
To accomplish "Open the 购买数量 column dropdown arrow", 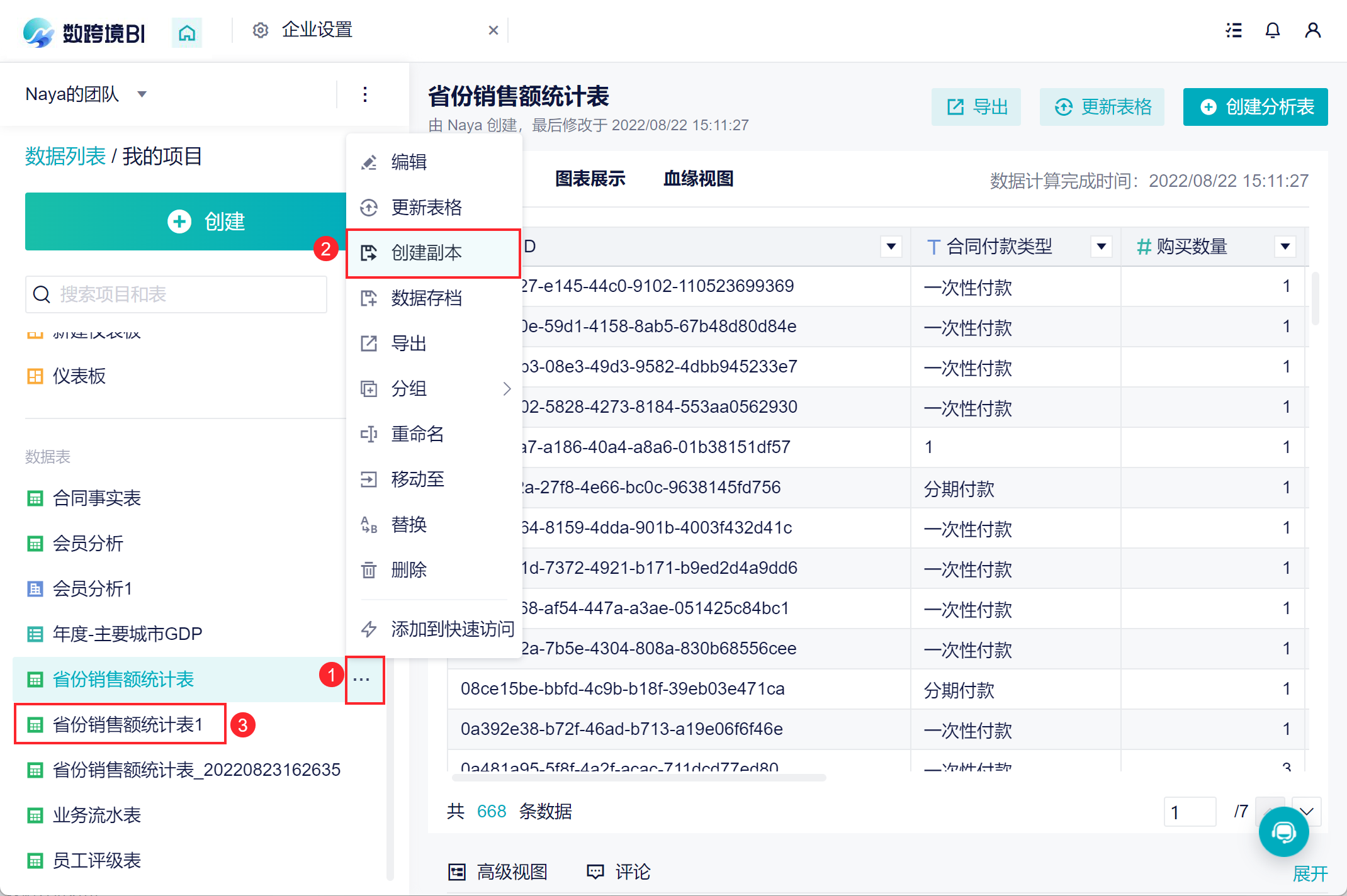I will [x=1285, y=247].
